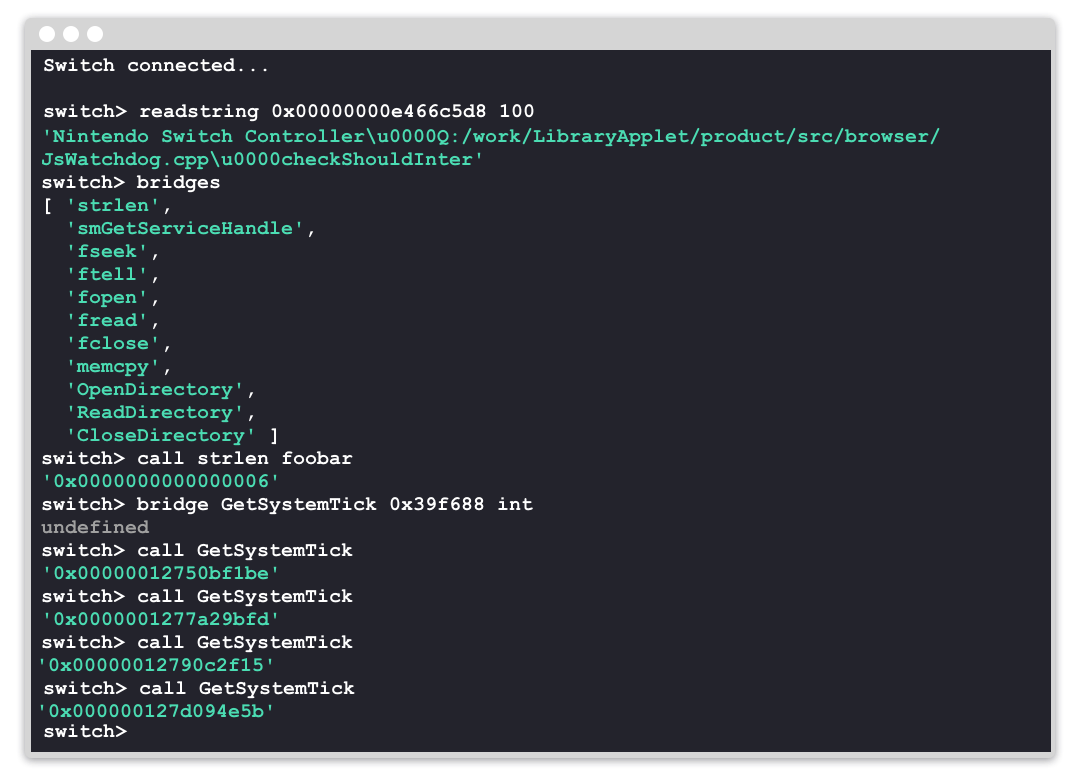The width and height of the screenshot is (1079, 775).
Task: Select 'ReadDirectory' in the bridges list
Action: (x=155, y=413)
